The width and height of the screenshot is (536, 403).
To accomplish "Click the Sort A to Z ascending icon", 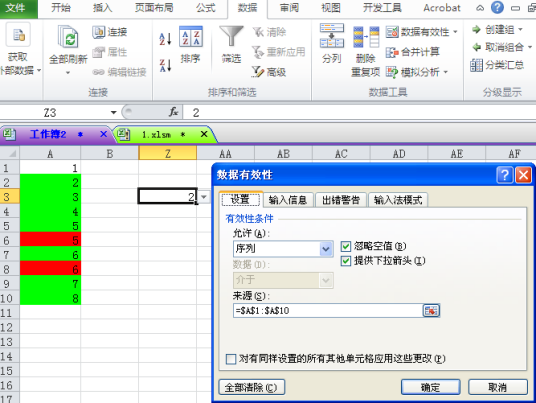I will point(165,39).
